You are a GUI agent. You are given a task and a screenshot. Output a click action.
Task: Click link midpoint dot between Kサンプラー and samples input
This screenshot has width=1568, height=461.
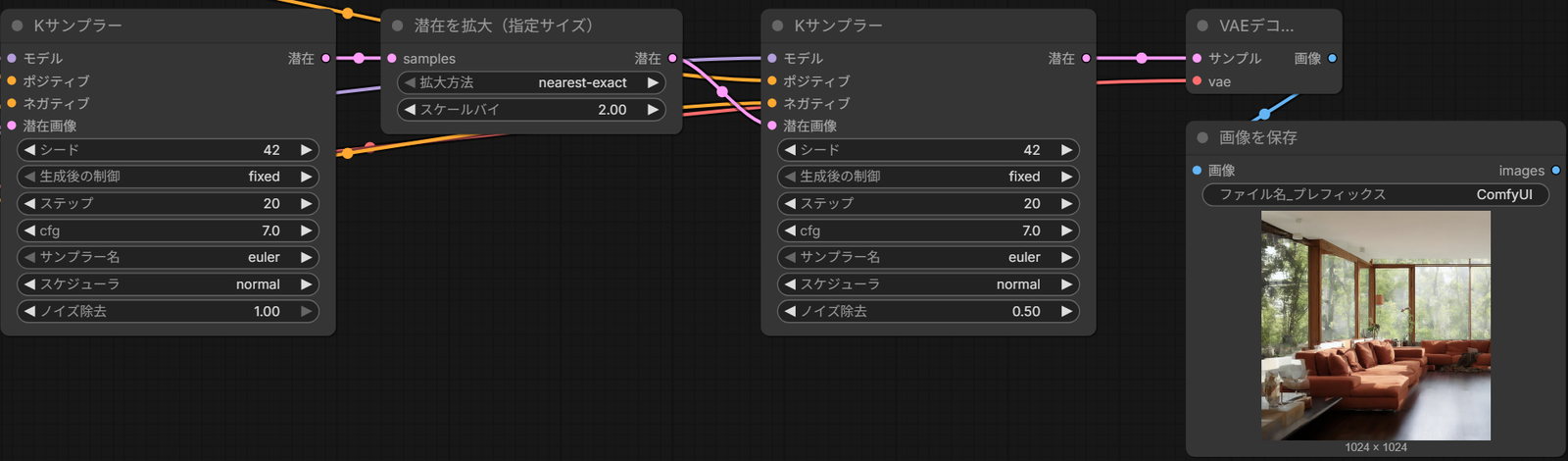(x=359, y=59)
